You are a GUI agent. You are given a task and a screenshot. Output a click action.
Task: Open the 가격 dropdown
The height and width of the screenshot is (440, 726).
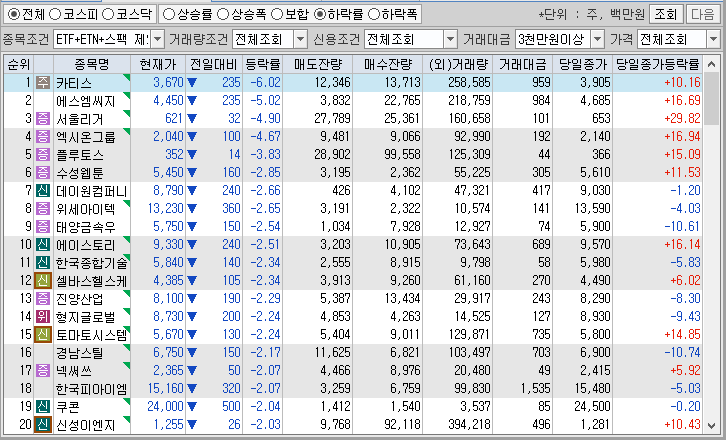point(713,39)
